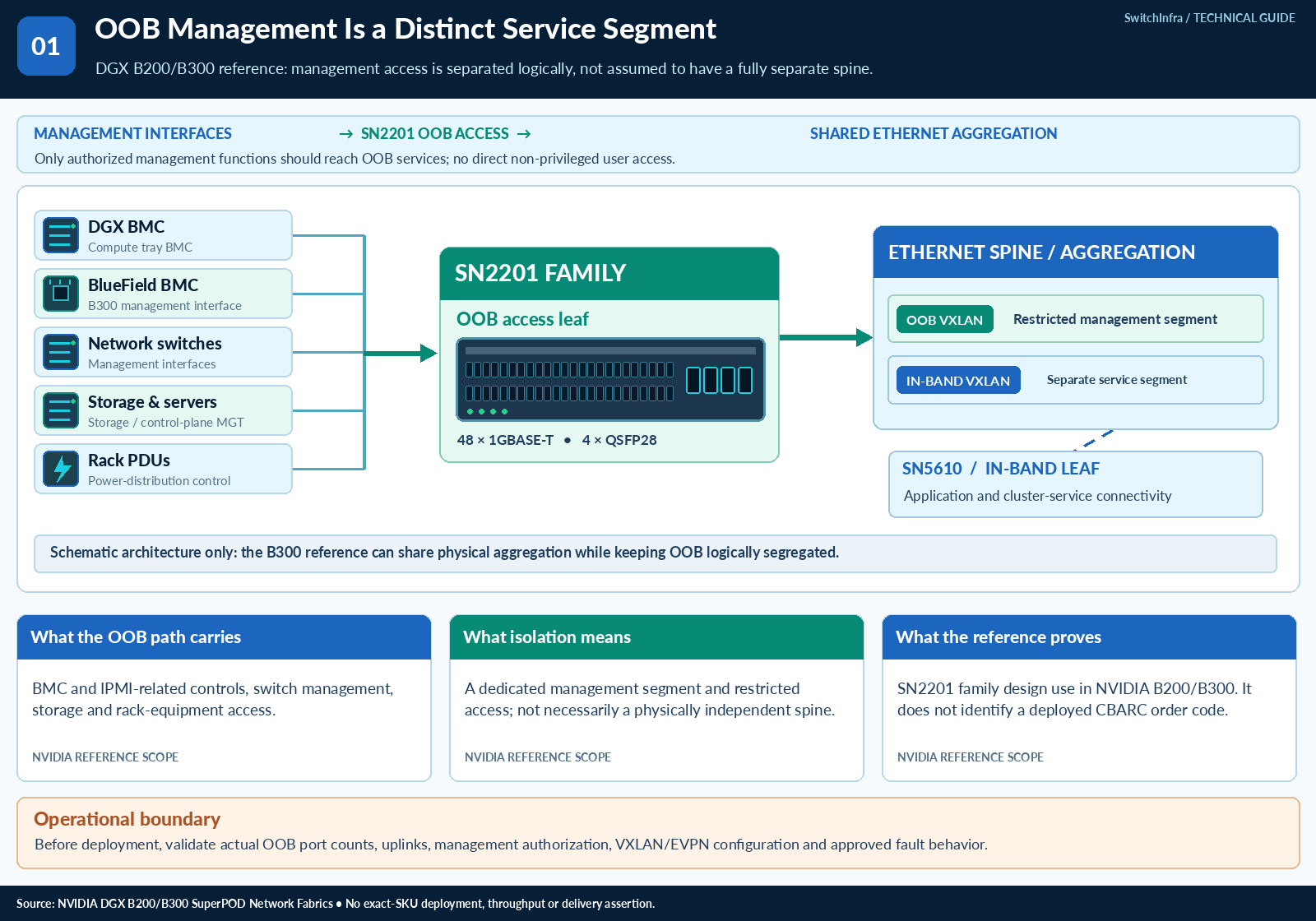The height and width of the screenshot is (921, 1316).
Task: Click the OOB access leaf label
Action: (x=523, y=319)
